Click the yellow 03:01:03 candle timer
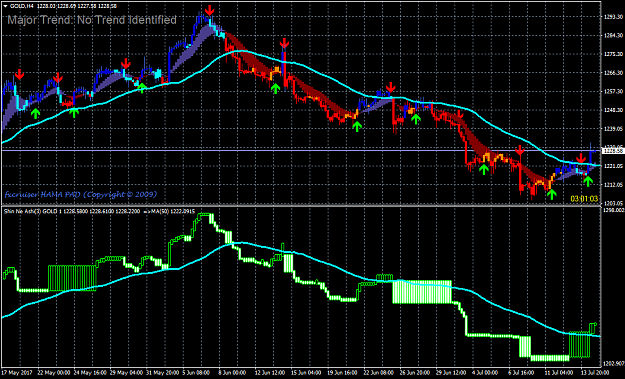 click(x=584, y=198)
